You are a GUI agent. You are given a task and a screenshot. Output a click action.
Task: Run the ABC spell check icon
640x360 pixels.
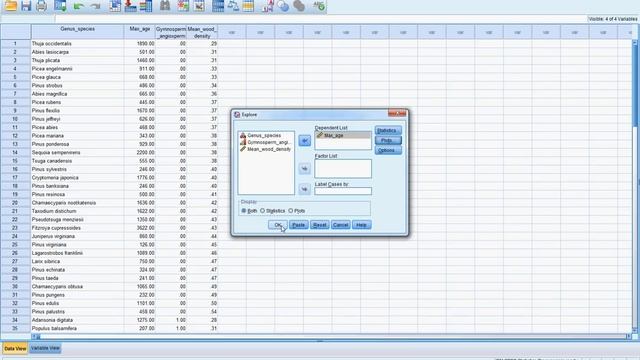(x=319, y=6)
